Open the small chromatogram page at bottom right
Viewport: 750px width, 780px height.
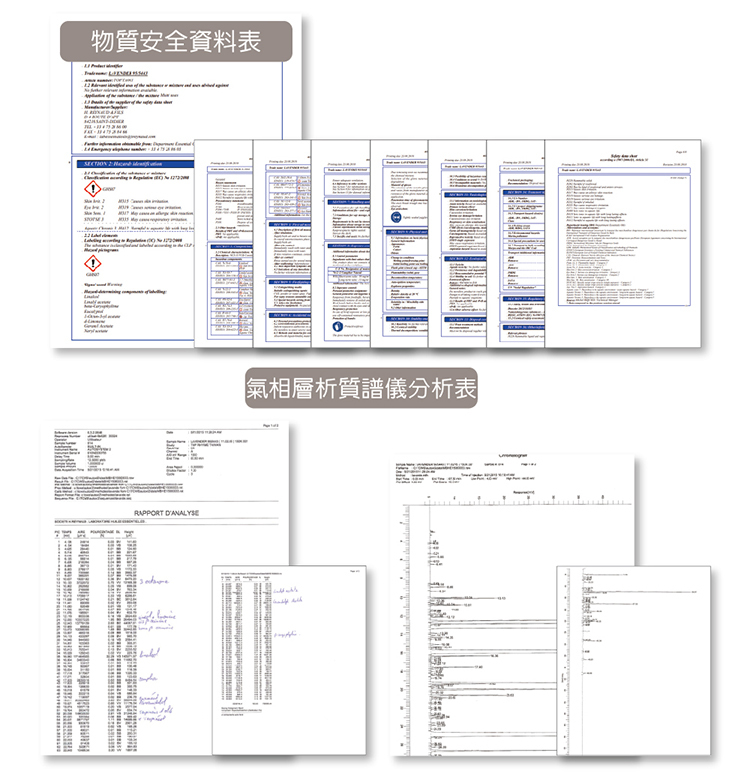coord(634,661)
